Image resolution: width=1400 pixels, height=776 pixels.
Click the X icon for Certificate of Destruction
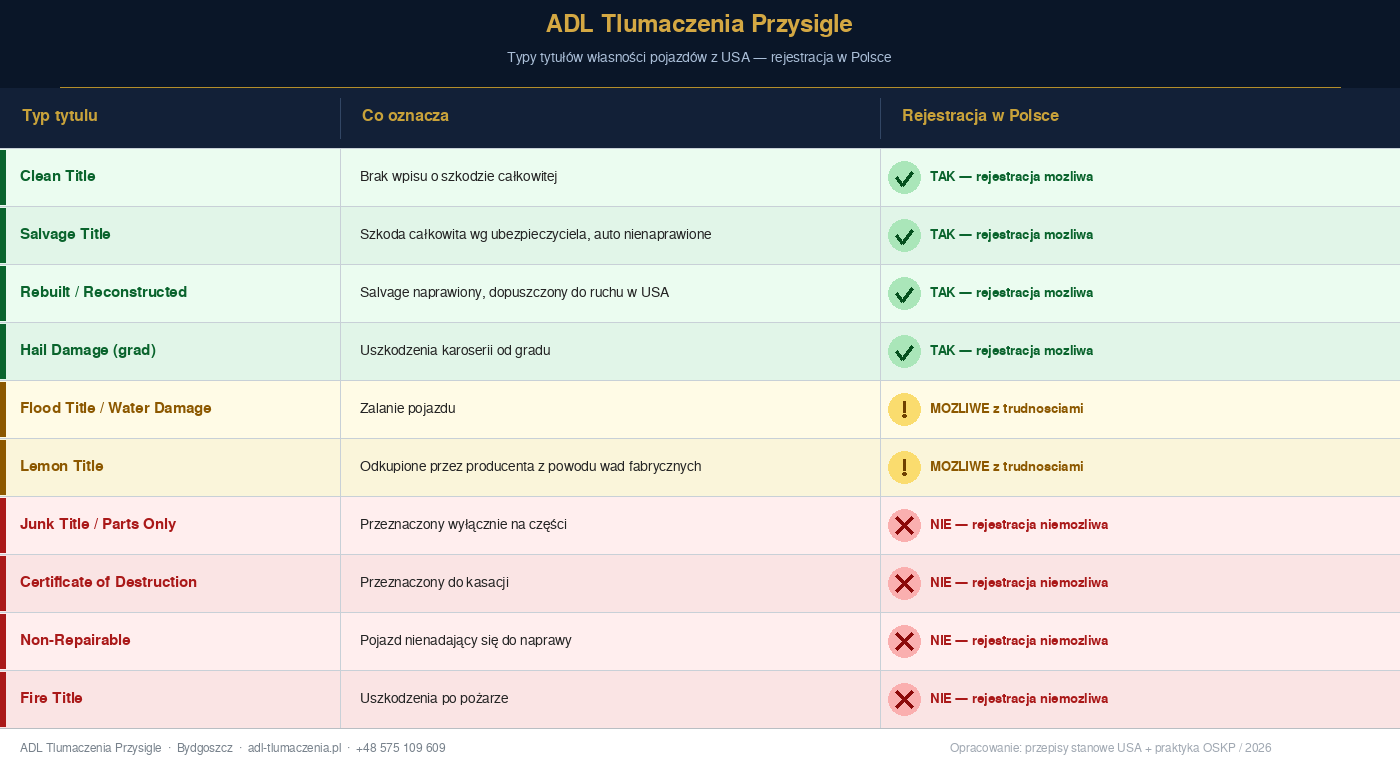click(x=904, y=584)
